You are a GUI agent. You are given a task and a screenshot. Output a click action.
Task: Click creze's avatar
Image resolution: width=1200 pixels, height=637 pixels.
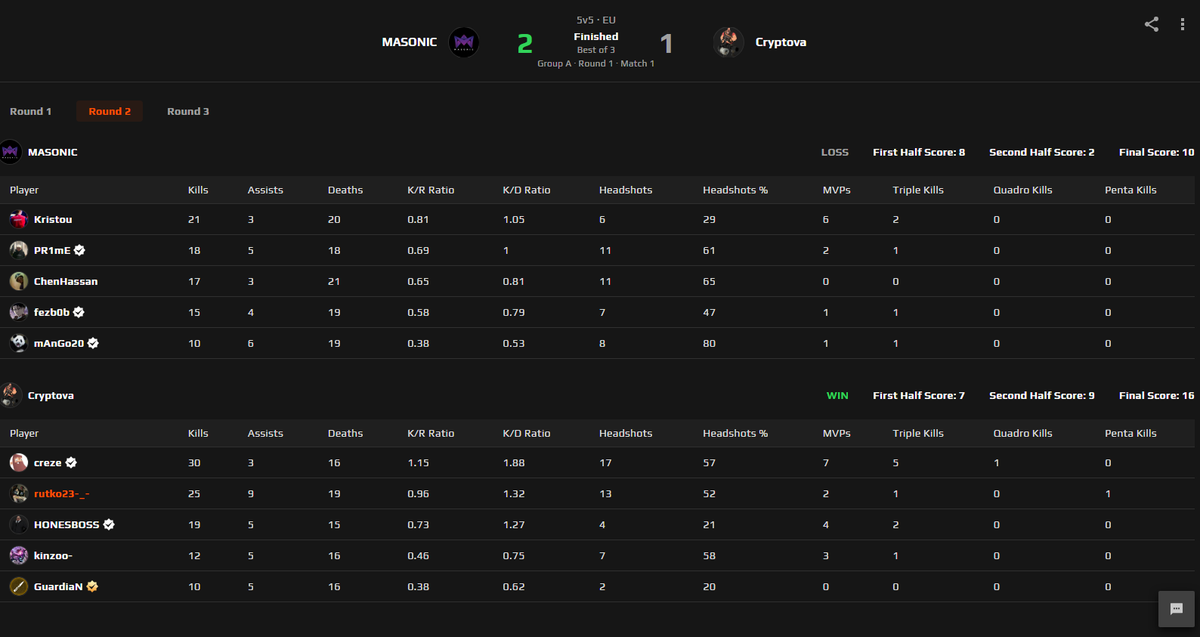19,463
